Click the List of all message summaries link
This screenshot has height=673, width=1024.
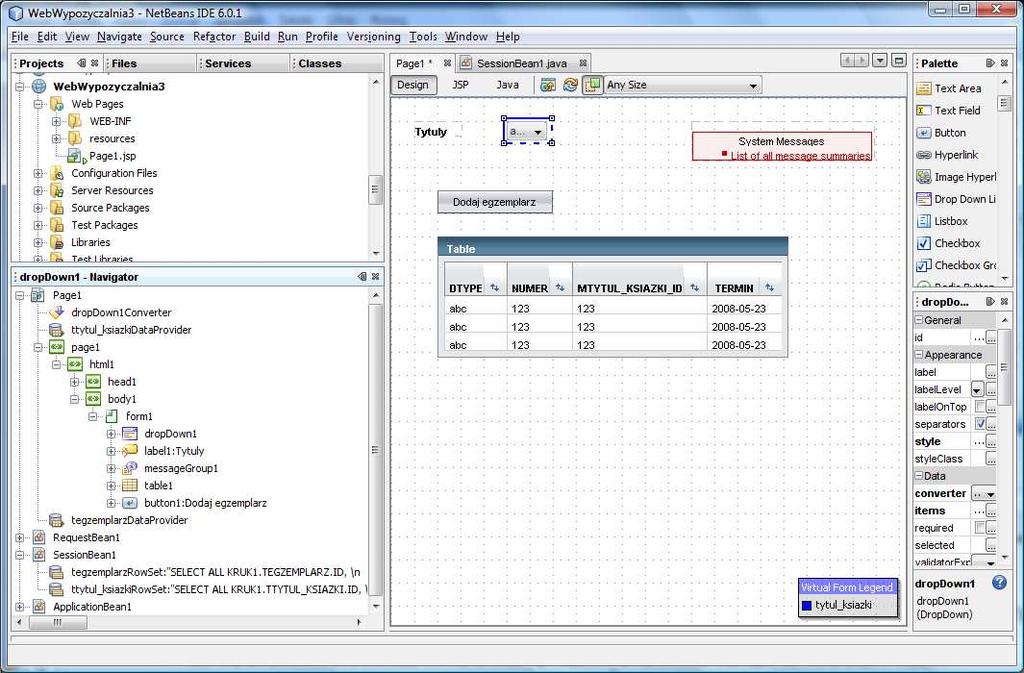point(801,156)
